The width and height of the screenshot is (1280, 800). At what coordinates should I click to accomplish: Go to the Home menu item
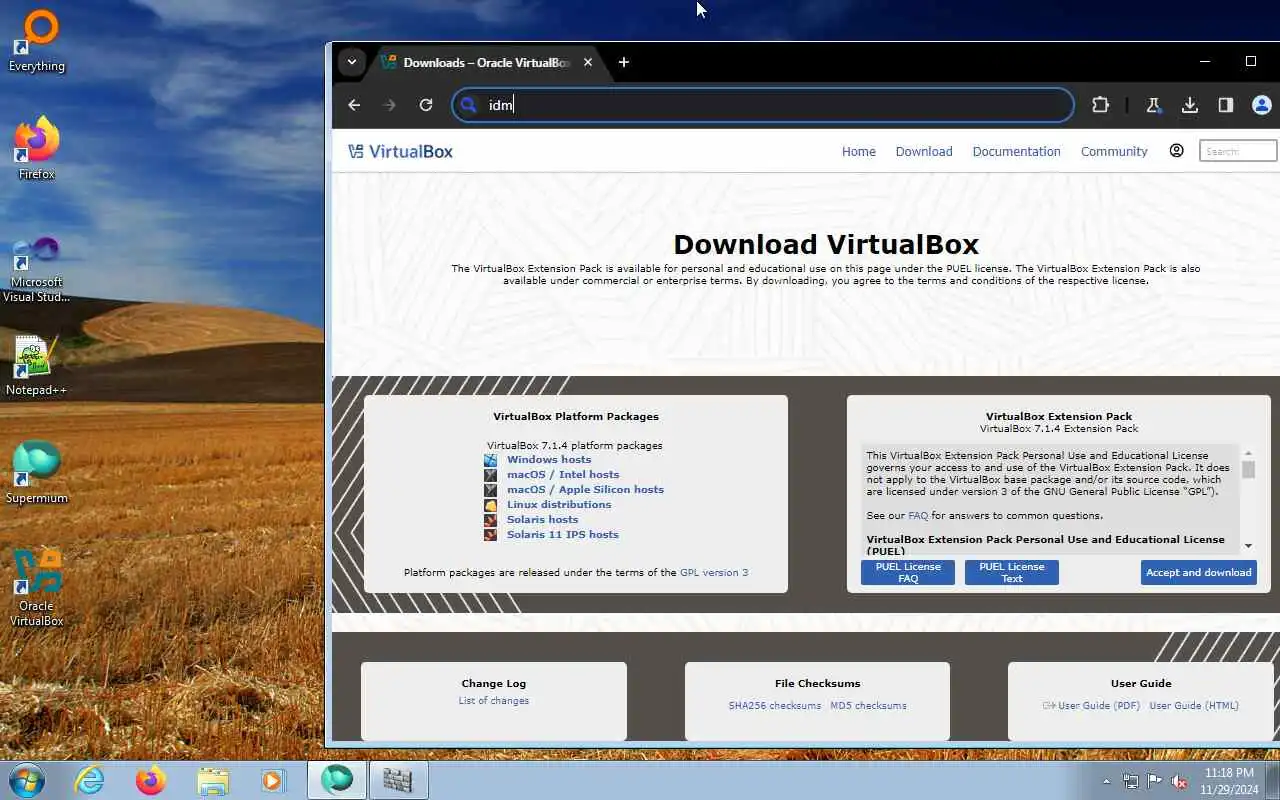[x=858, y=151]
